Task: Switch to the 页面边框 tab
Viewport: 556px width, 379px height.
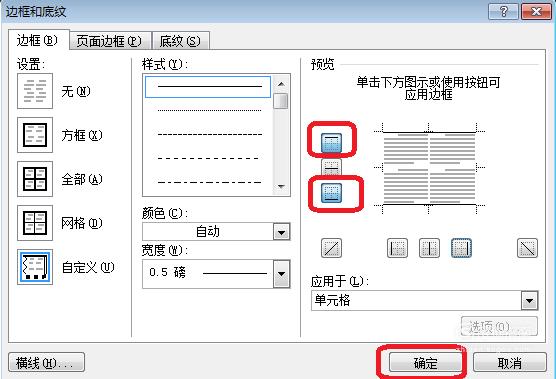Action: 110,41
